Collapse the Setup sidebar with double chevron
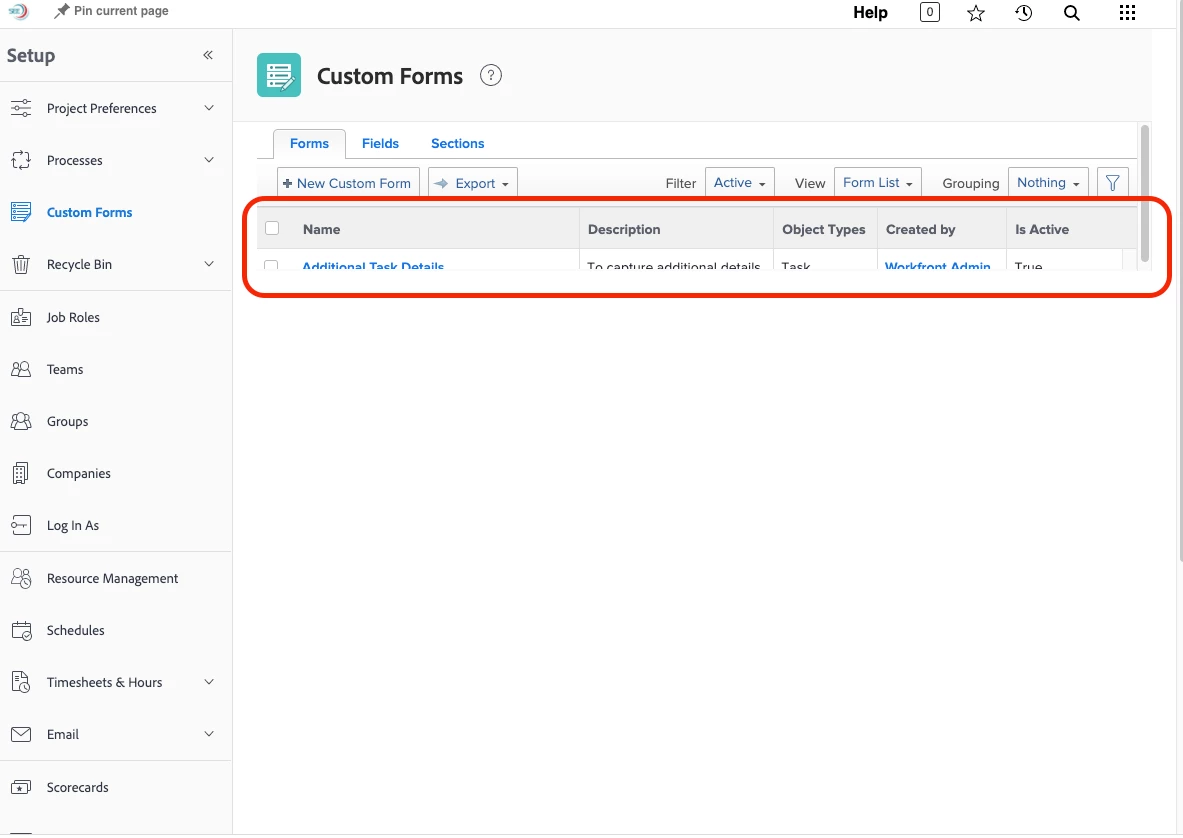The height and width of the screenshot is (838, 1183). pyautogui.click(x=208, y=55)
